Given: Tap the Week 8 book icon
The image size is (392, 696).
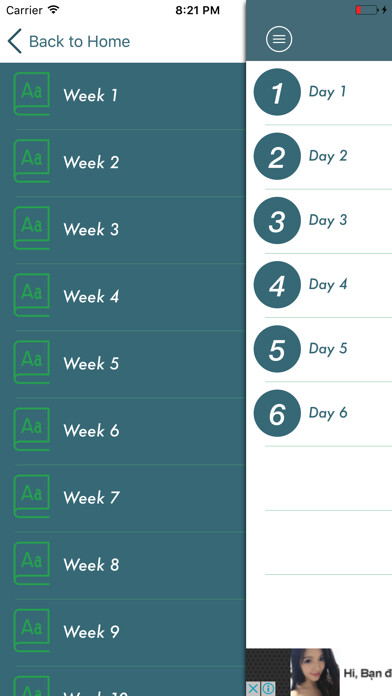Looking at the screenshot, I should [x=32, y=563].
